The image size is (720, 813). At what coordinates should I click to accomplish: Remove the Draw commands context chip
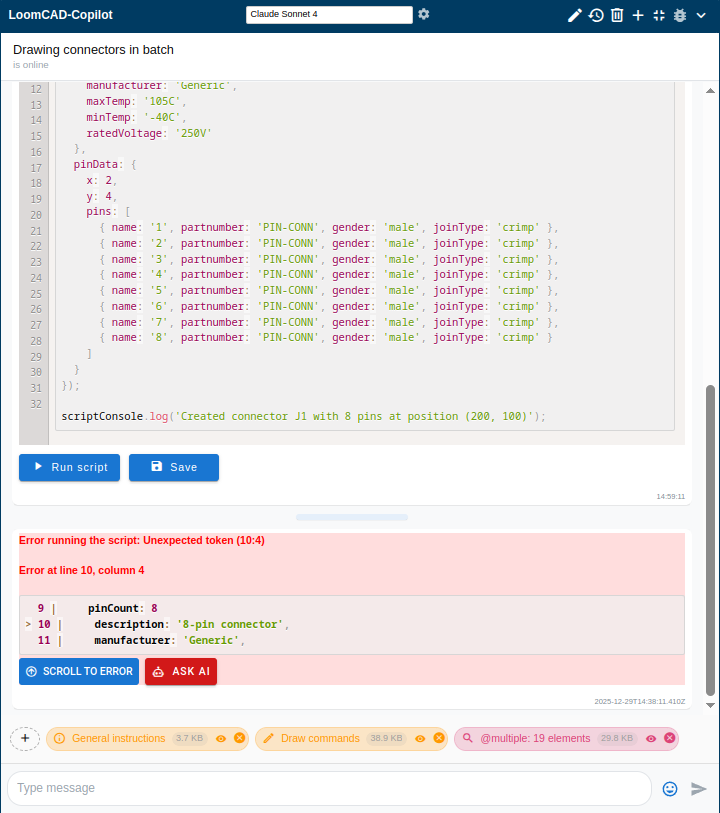439,739
